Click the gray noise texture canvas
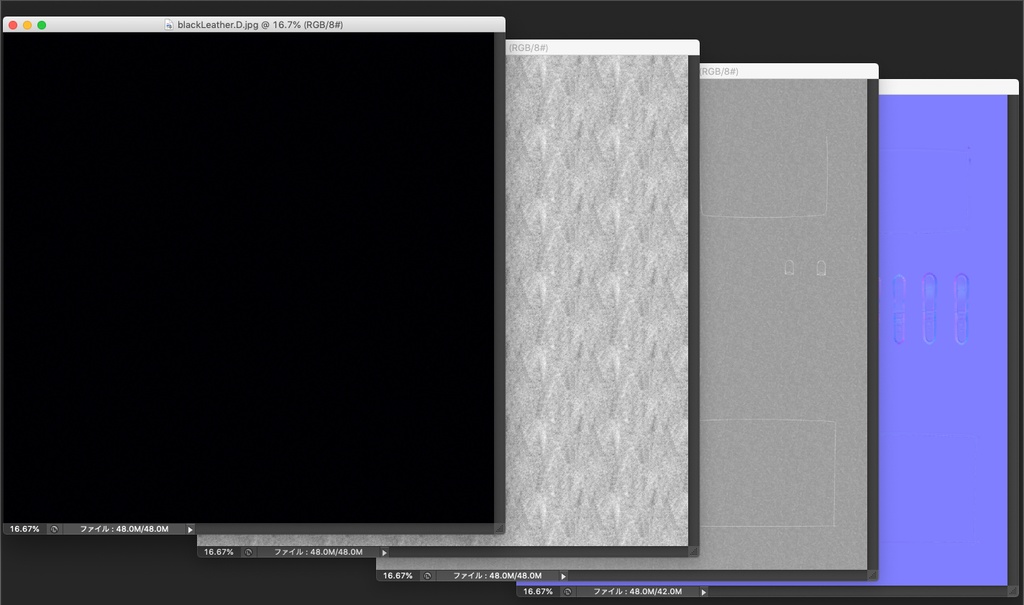This screenshot has width=1024, height=605. click(x=596, y=301)
